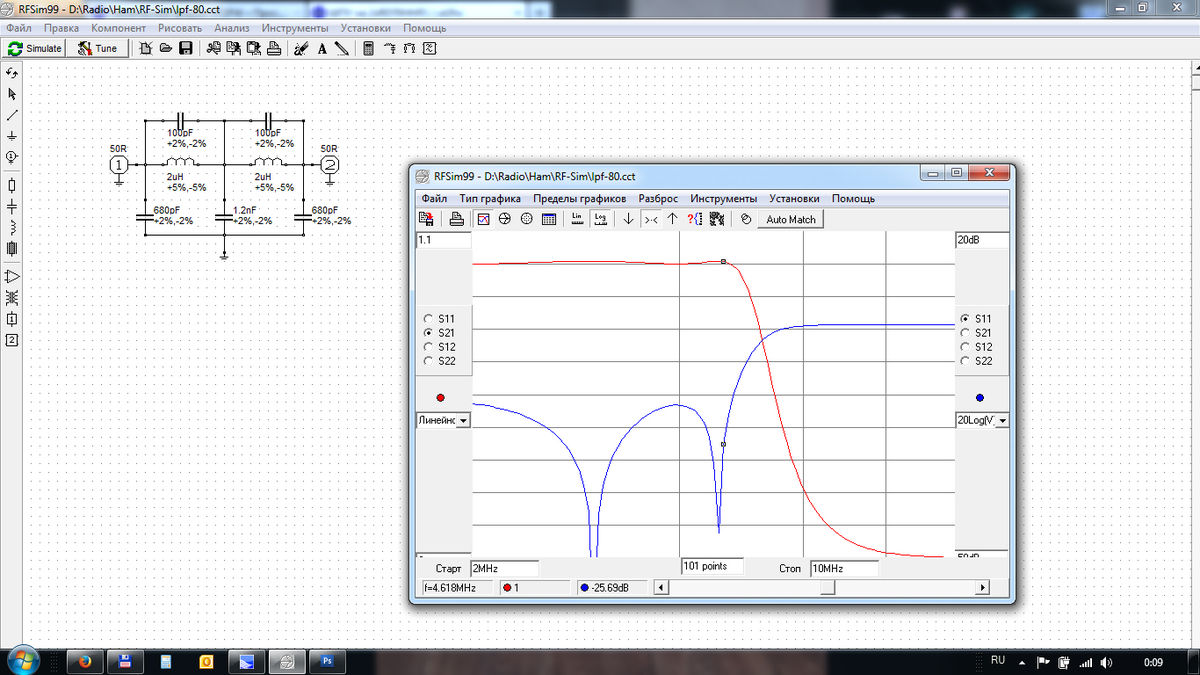This screenshot has width=1200, height=675.
Task: Open the Tune tool
Action: pos(98,48)
